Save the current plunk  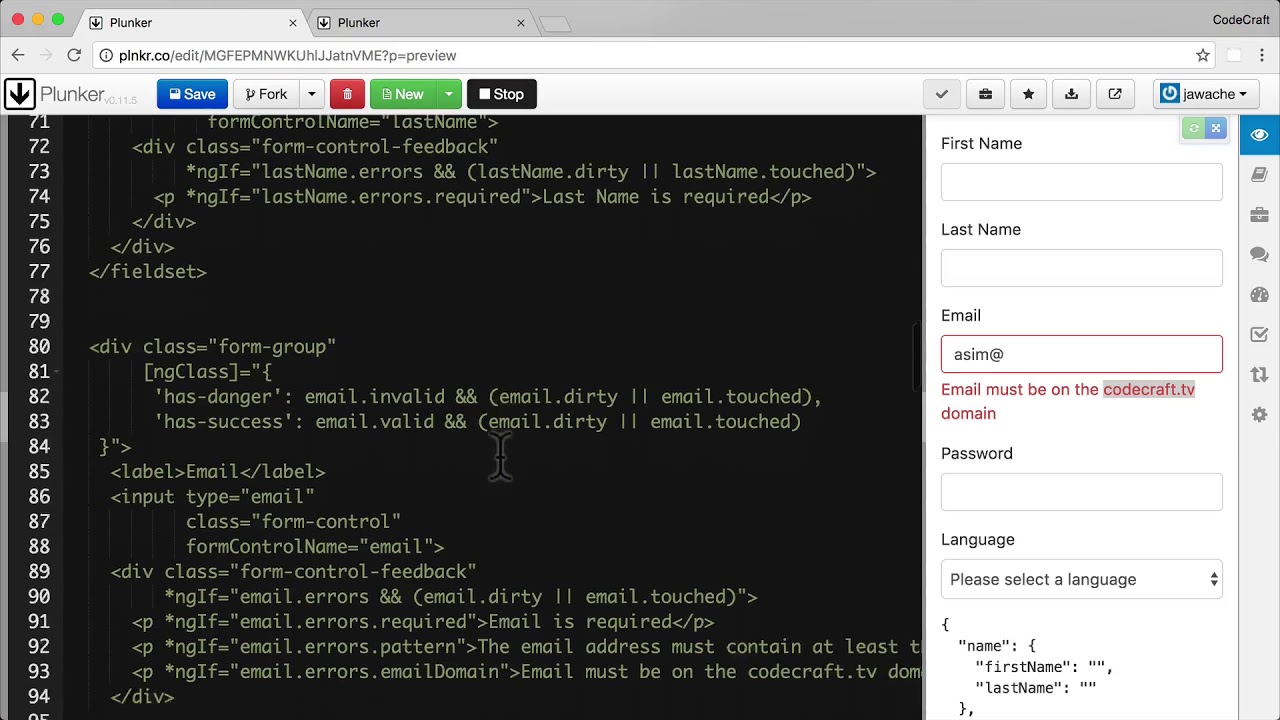[x=192, y=94]
